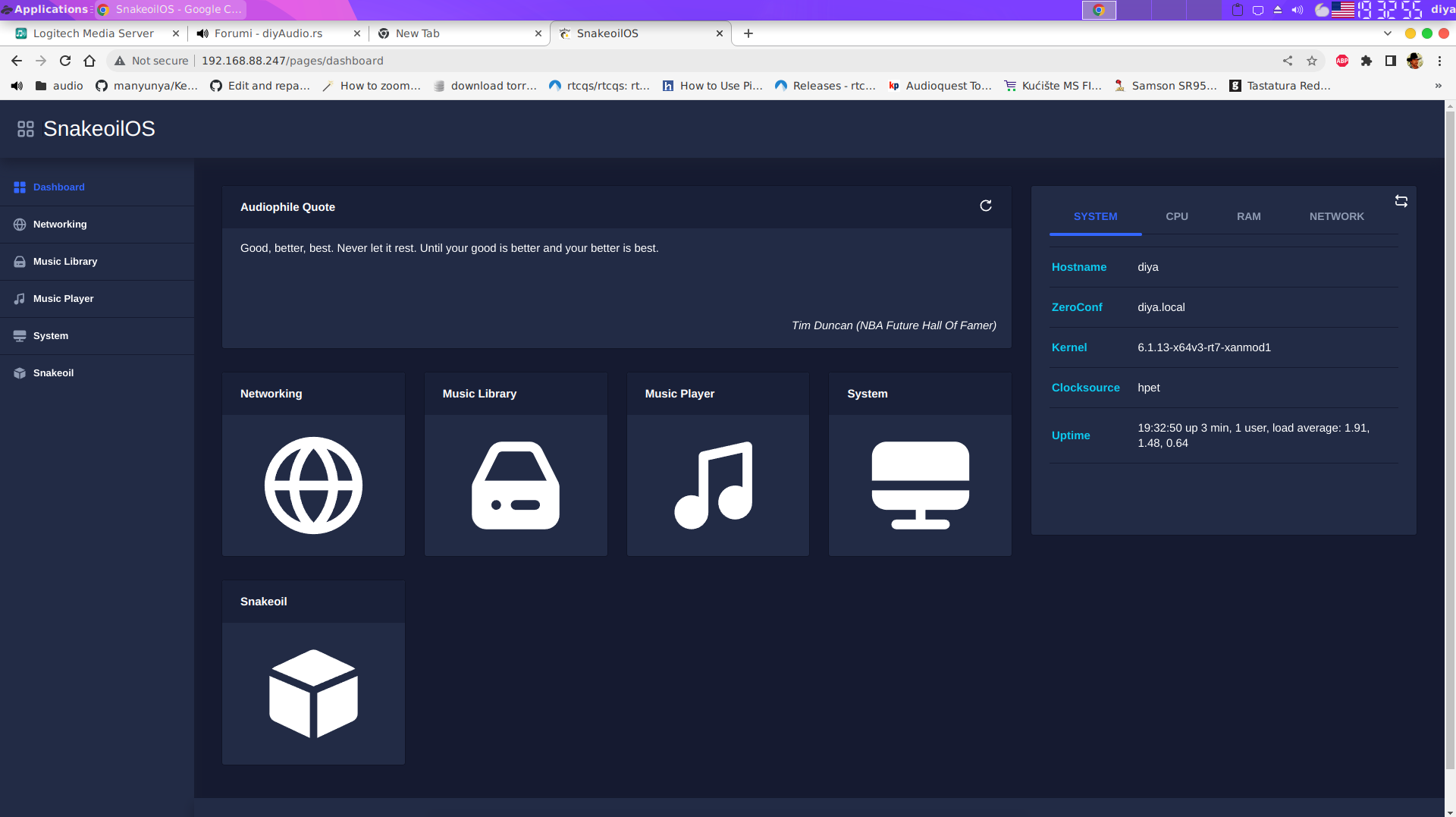Show more bookmarks with the chevron
The width and height of the screenshot is (1456, 817).
(x=1438, y=86)
